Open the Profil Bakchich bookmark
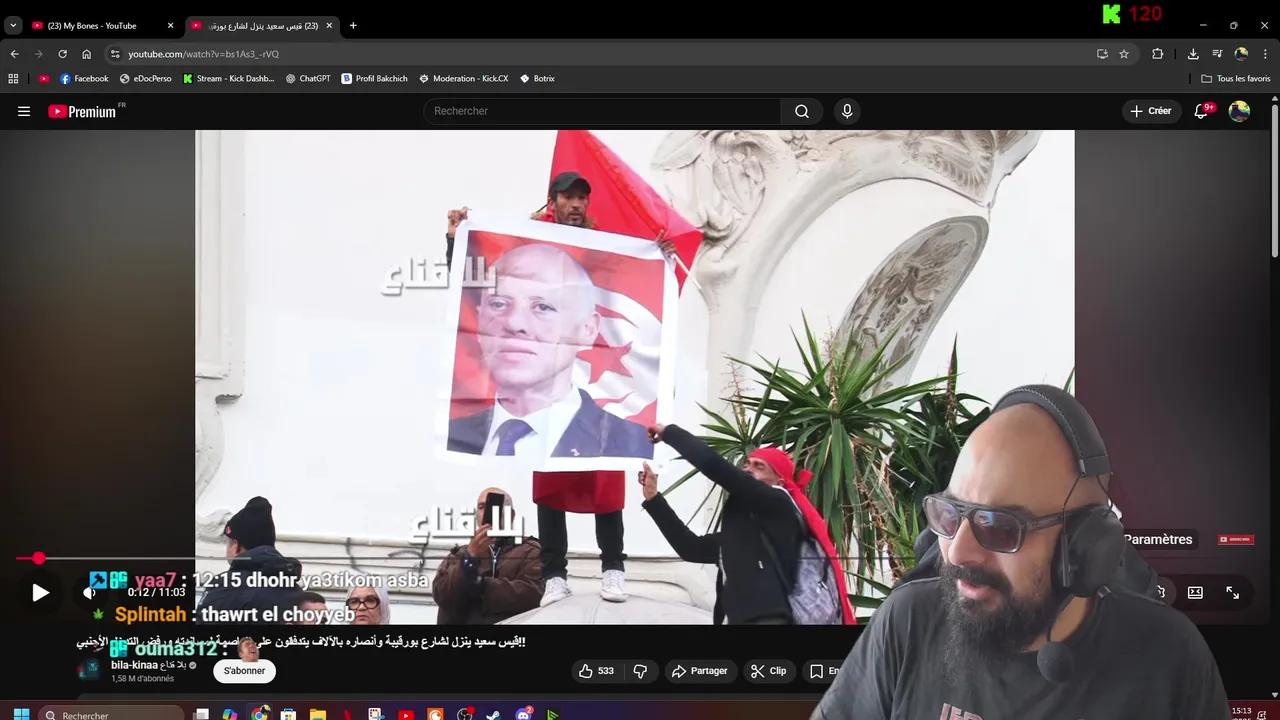This screenshot has width=1280, height=720. click(374, 78)
